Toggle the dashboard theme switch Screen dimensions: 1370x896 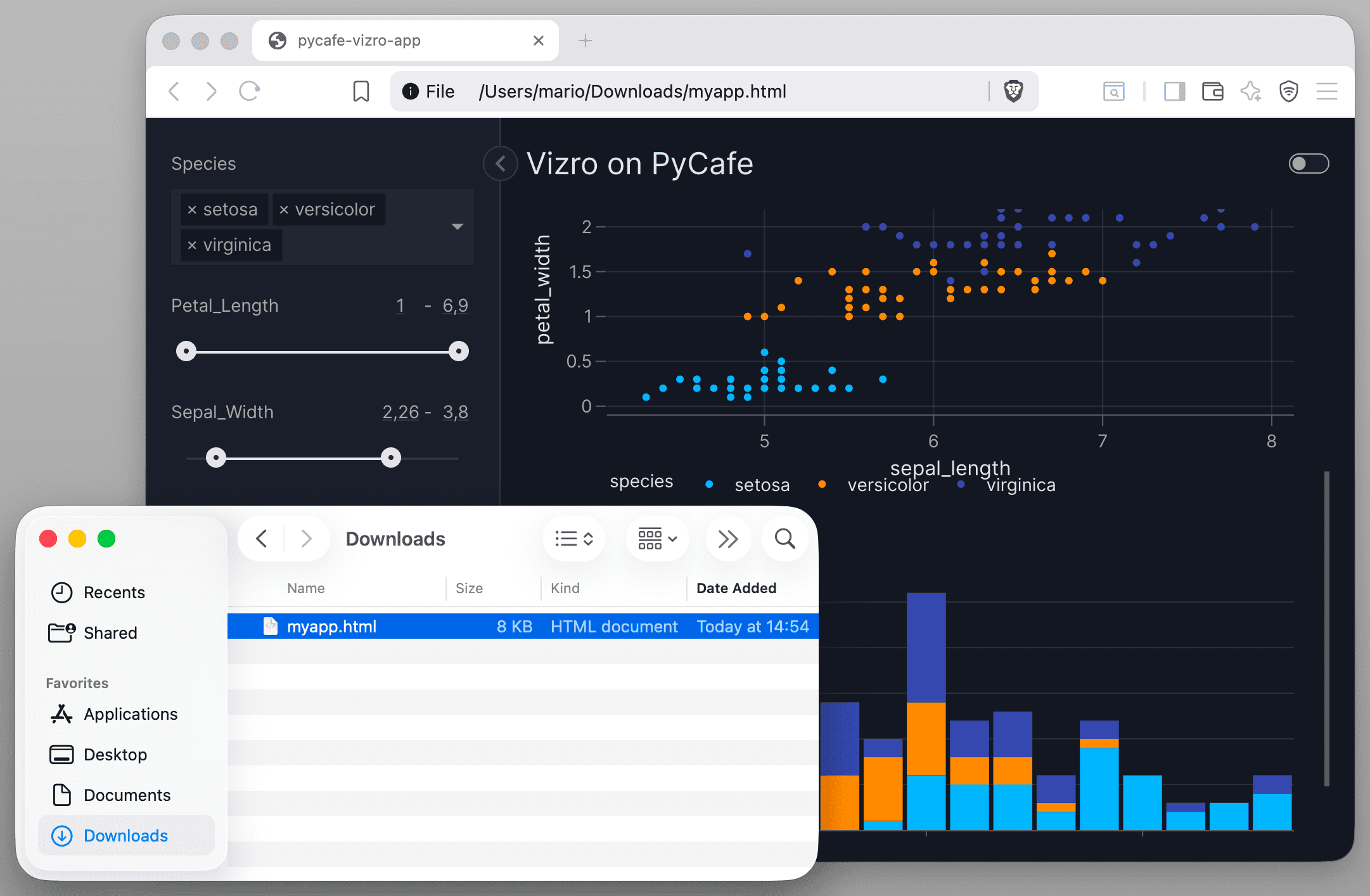1309,163
